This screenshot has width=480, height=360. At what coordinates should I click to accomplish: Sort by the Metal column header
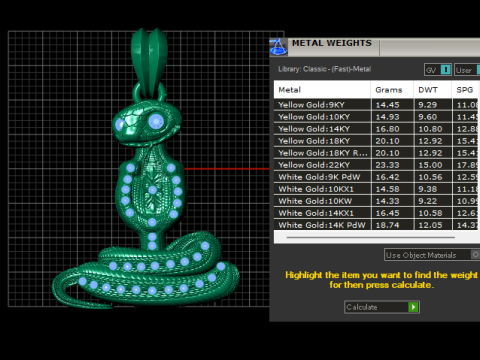[x=322, y=90]
